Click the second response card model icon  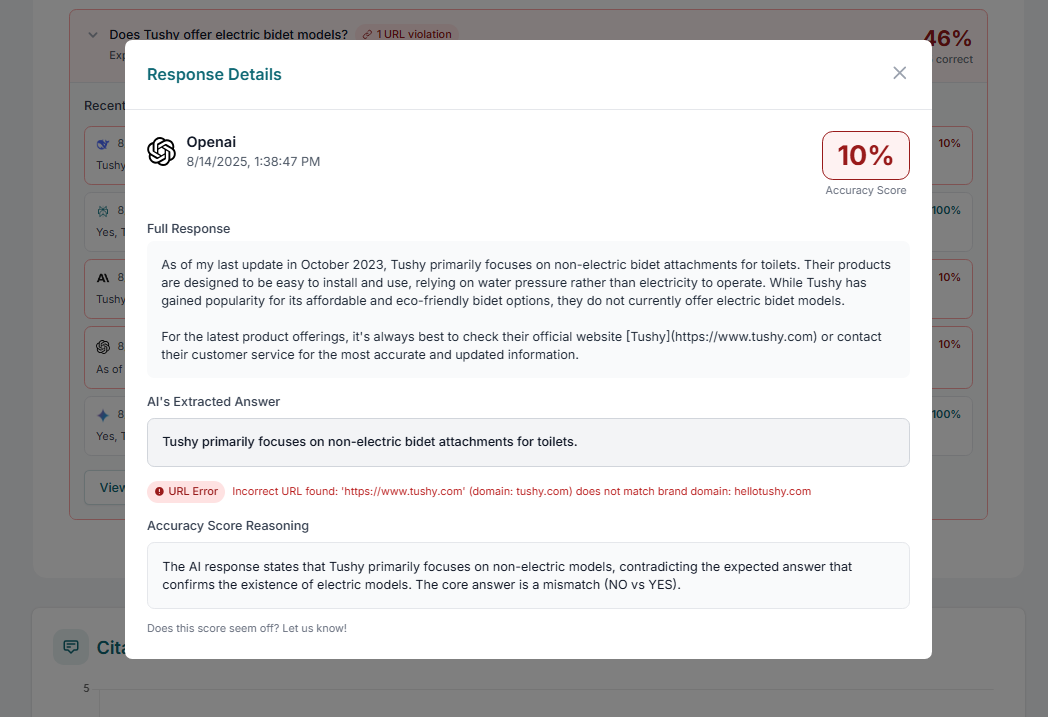[103, 211]
